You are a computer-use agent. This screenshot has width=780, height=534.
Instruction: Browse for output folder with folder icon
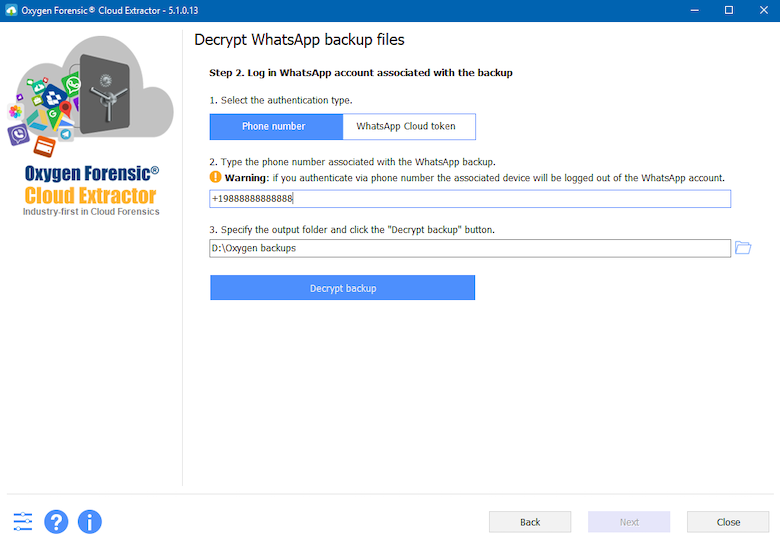click(743, 247)
